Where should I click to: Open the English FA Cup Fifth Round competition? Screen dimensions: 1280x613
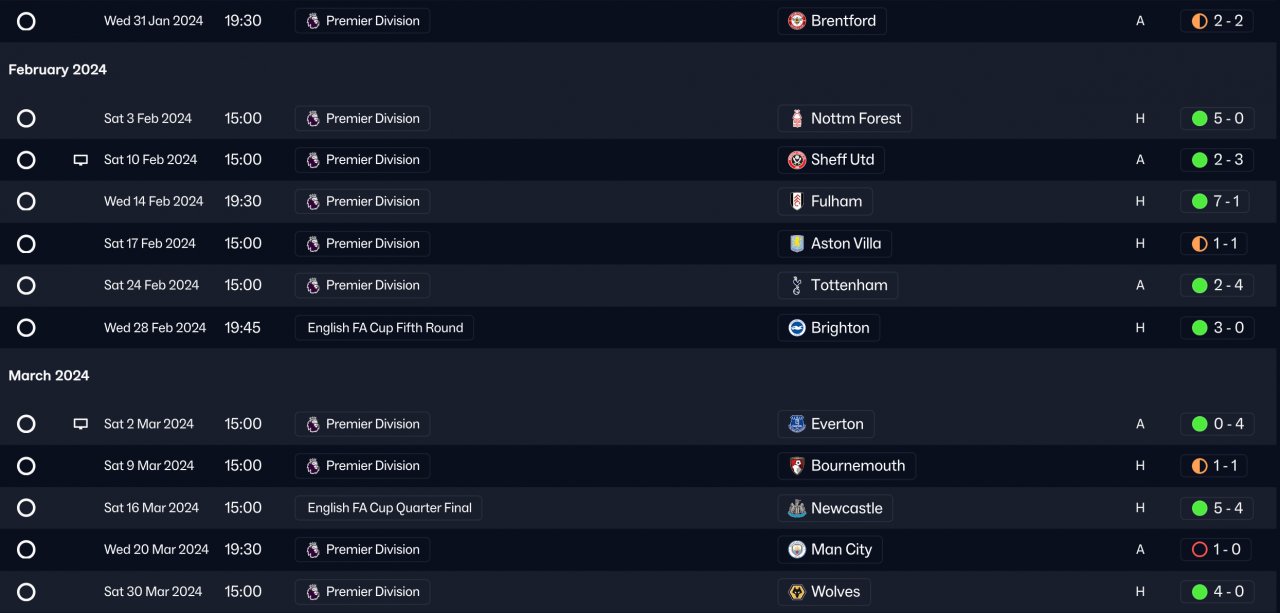(385, 328)
